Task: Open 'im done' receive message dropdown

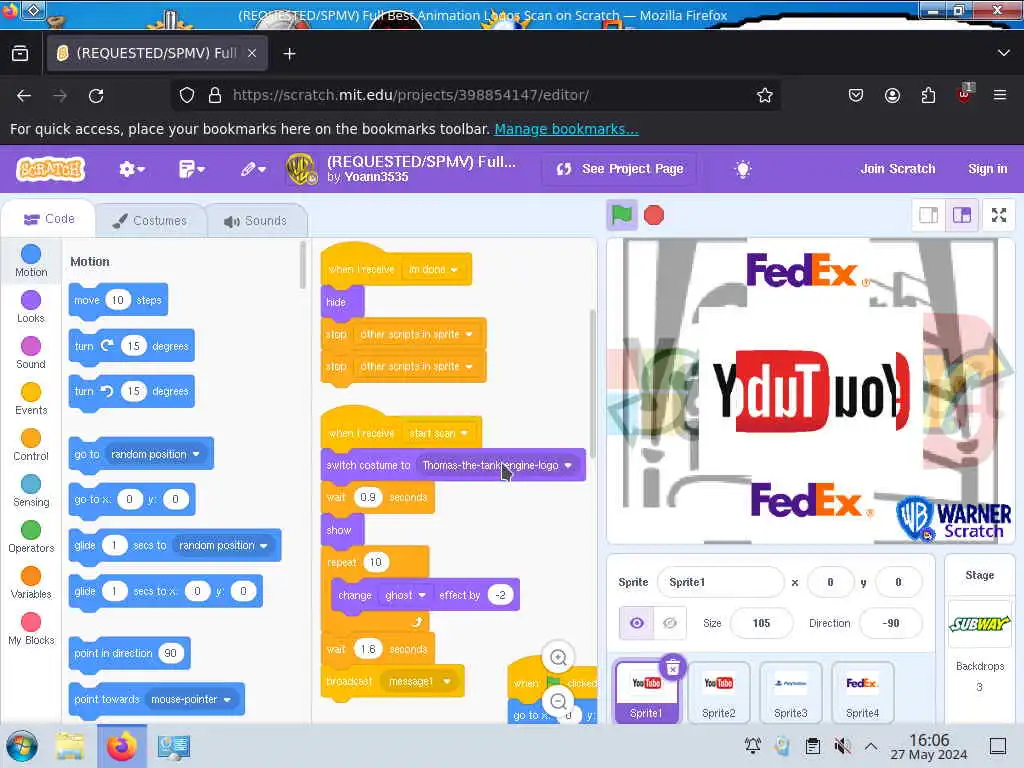Action: [x=433, y=269]
